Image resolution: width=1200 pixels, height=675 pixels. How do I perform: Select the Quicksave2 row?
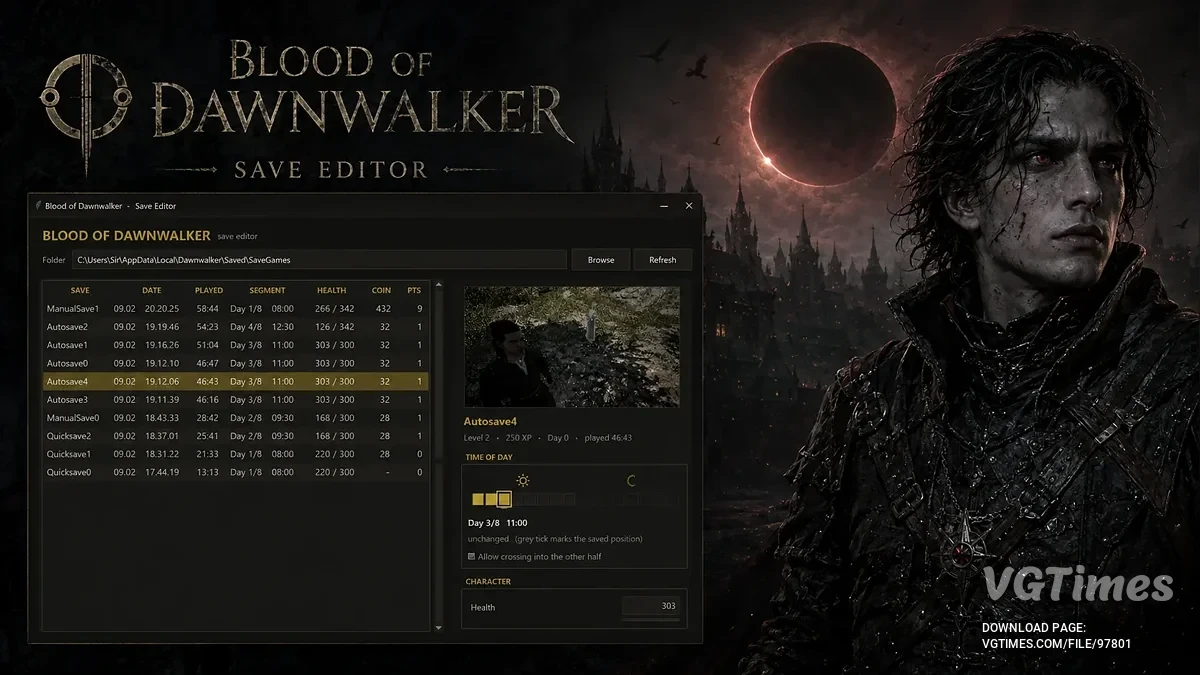[x=235, y=436]
